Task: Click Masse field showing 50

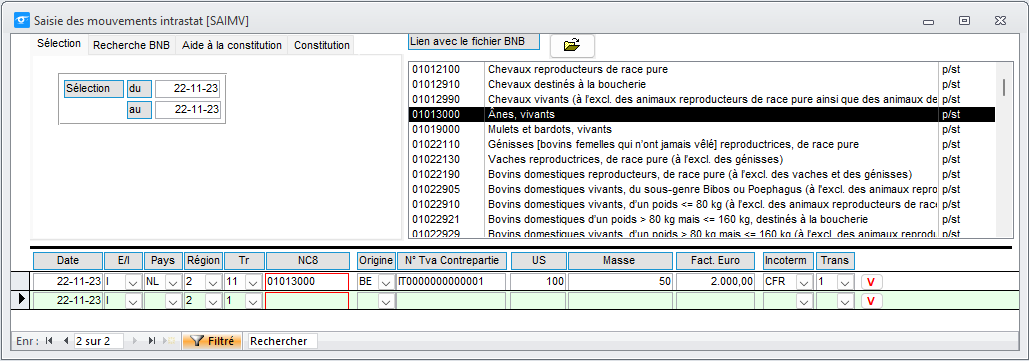Action: click(621, 282)
